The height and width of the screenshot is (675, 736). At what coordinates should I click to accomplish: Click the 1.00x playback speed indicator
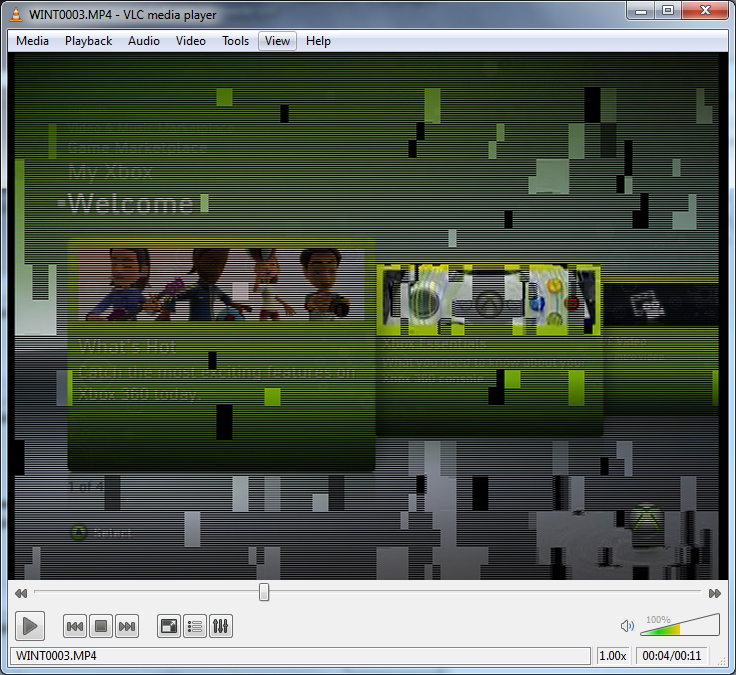click(x=613, y=656)
